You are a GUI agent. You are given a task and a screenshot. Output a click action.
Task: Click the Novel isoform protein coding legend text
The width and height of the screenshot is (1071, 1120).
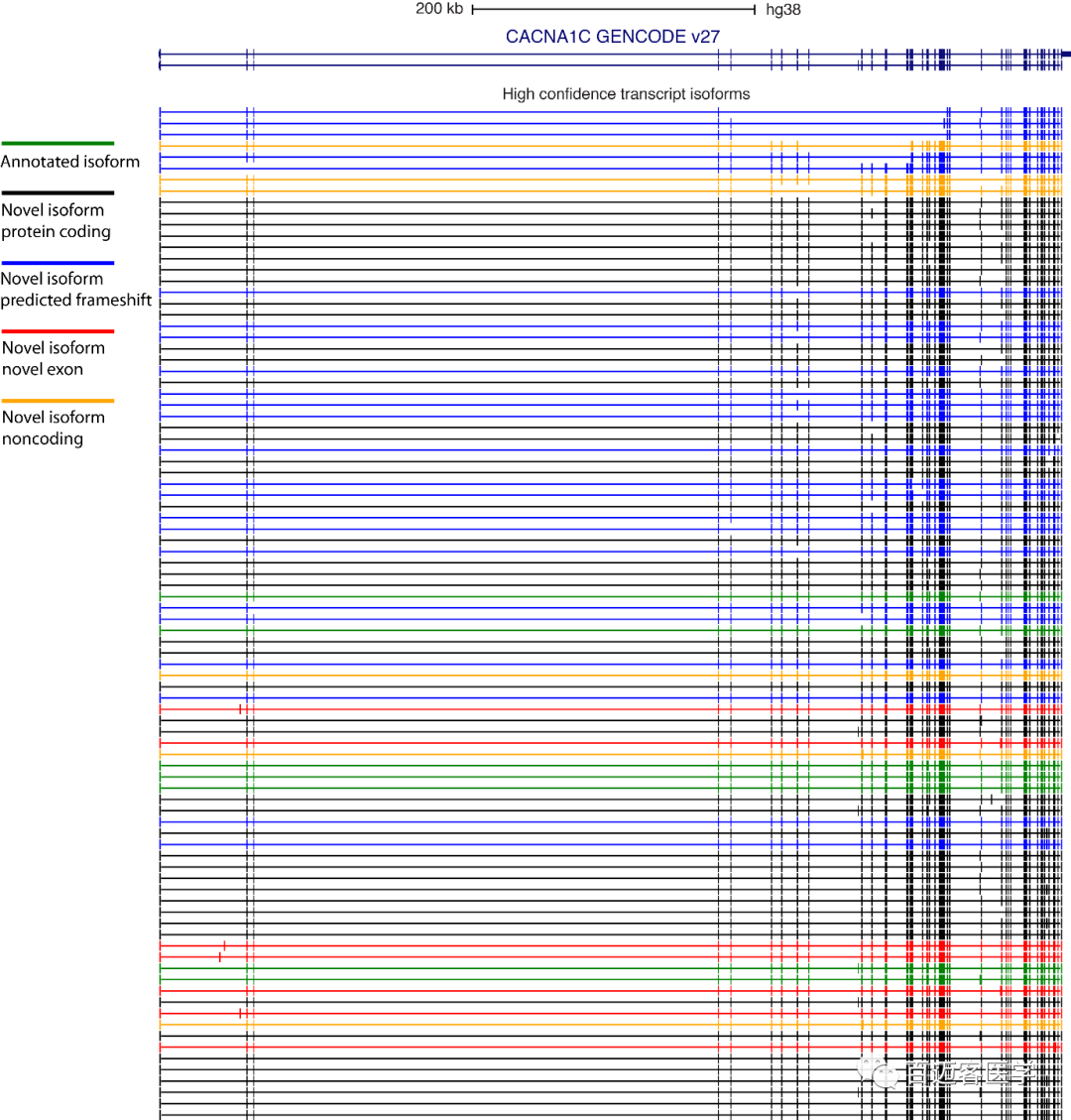click(56, 221)
